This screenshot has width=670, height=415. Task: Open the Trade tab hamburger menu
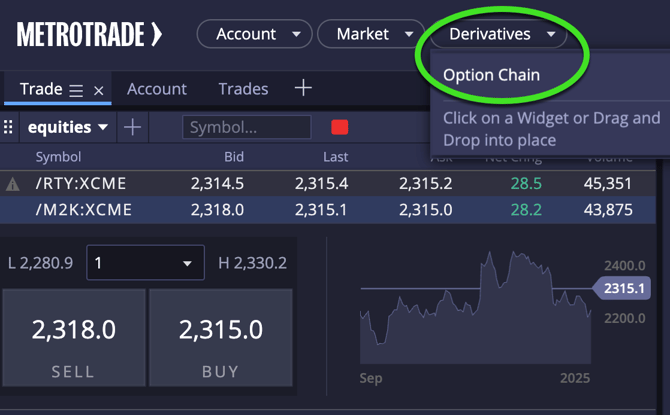pos(76,90)
